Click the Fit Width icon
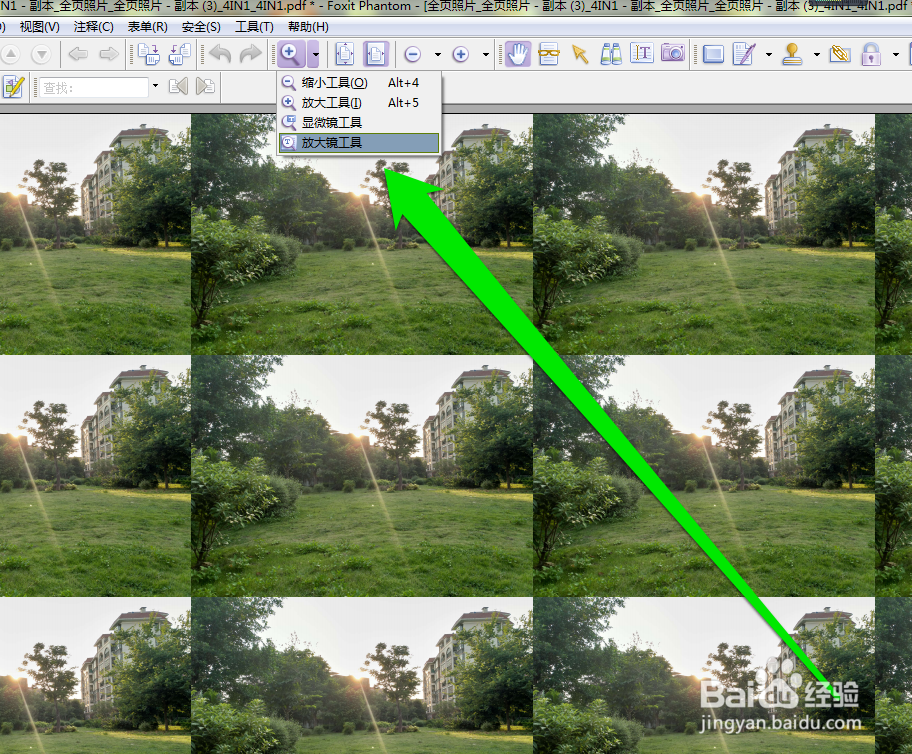 [x=376, y=54]
